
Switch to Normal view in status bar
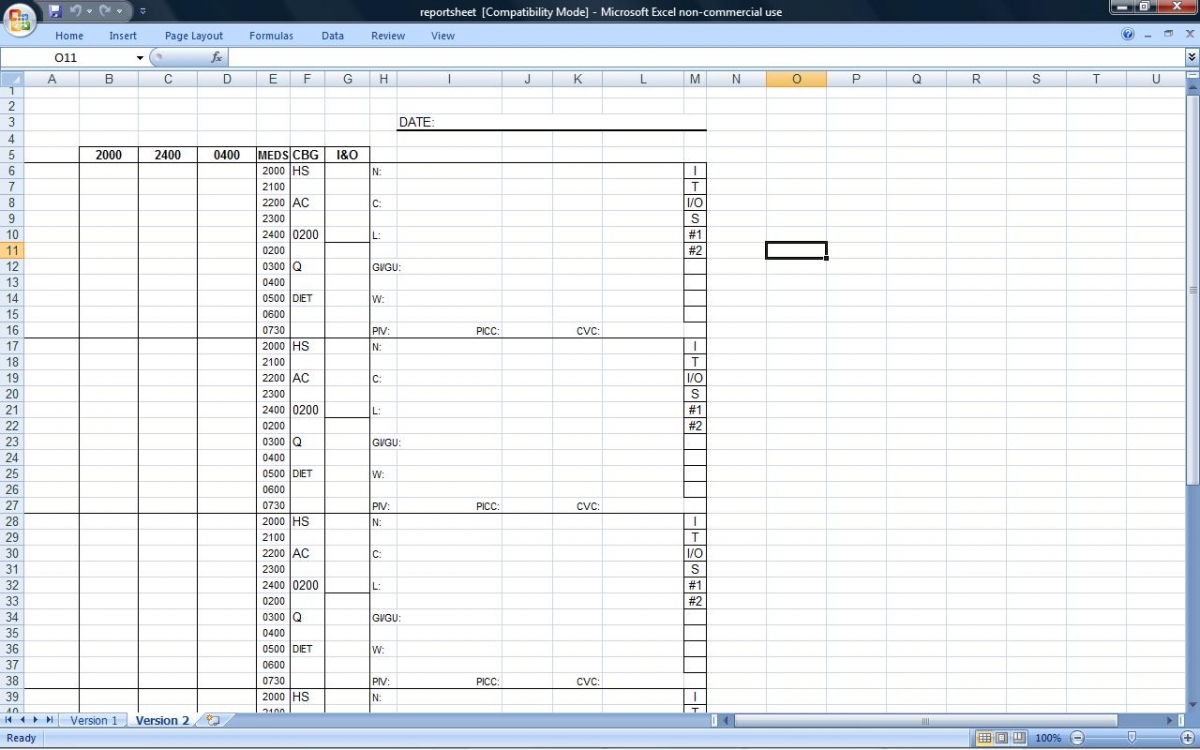tap(984, 738)
